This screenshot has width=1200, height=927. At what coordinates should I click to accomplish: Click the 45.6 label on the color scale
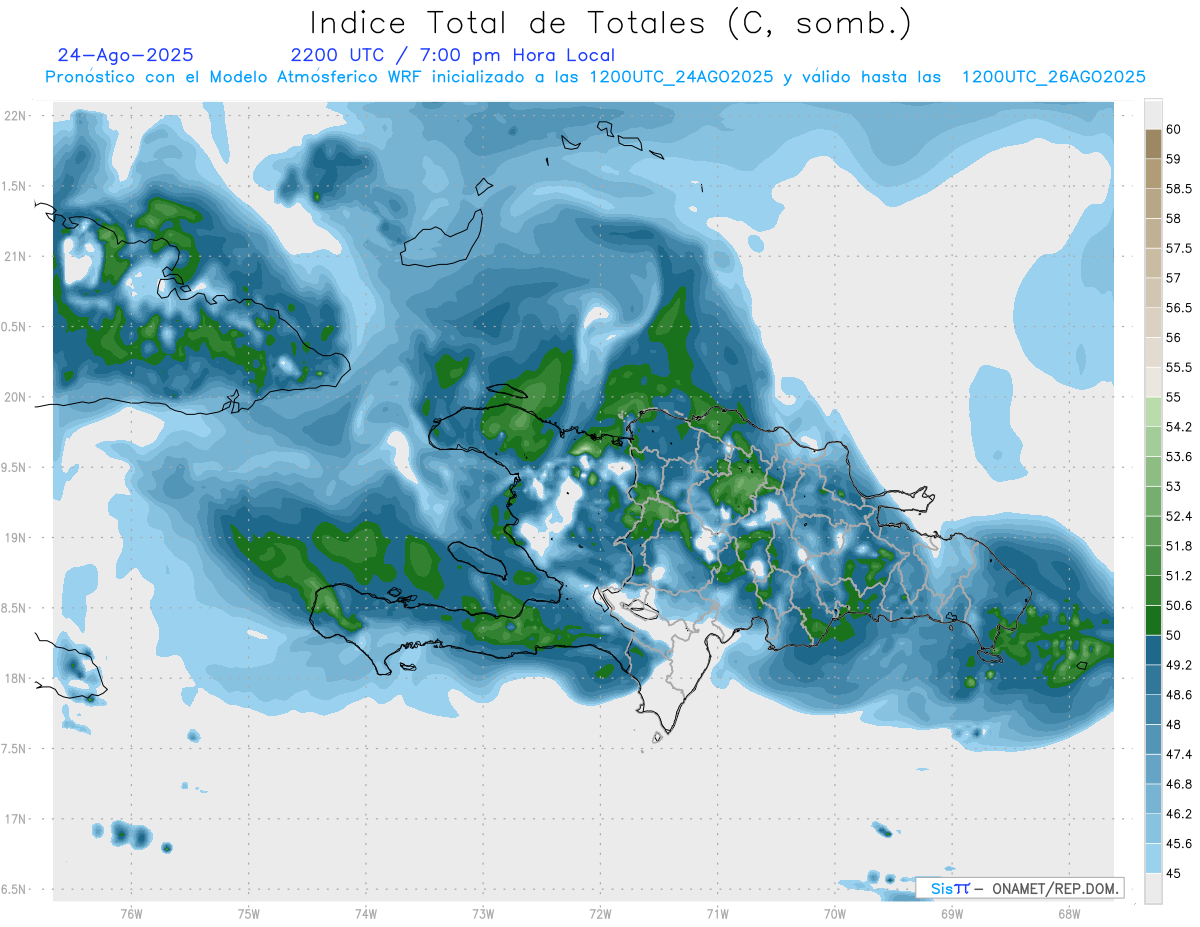(x=1178, y=845)
